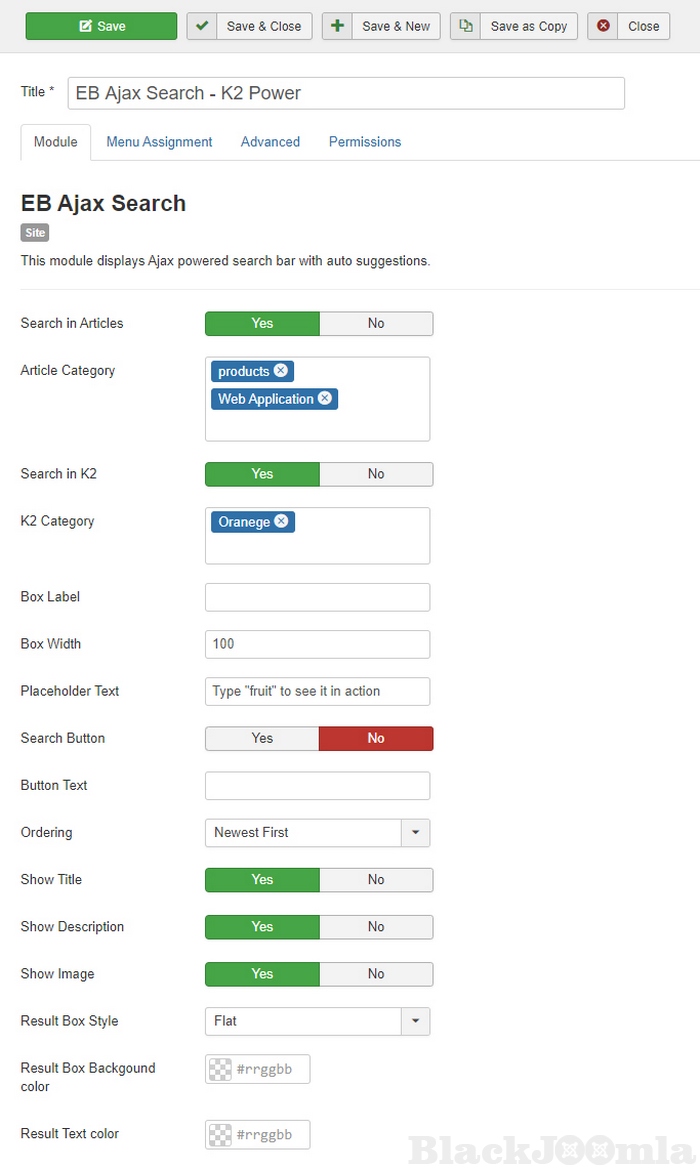Remove the Web Application category tag
700x1170 pixels.
[325, 399]
